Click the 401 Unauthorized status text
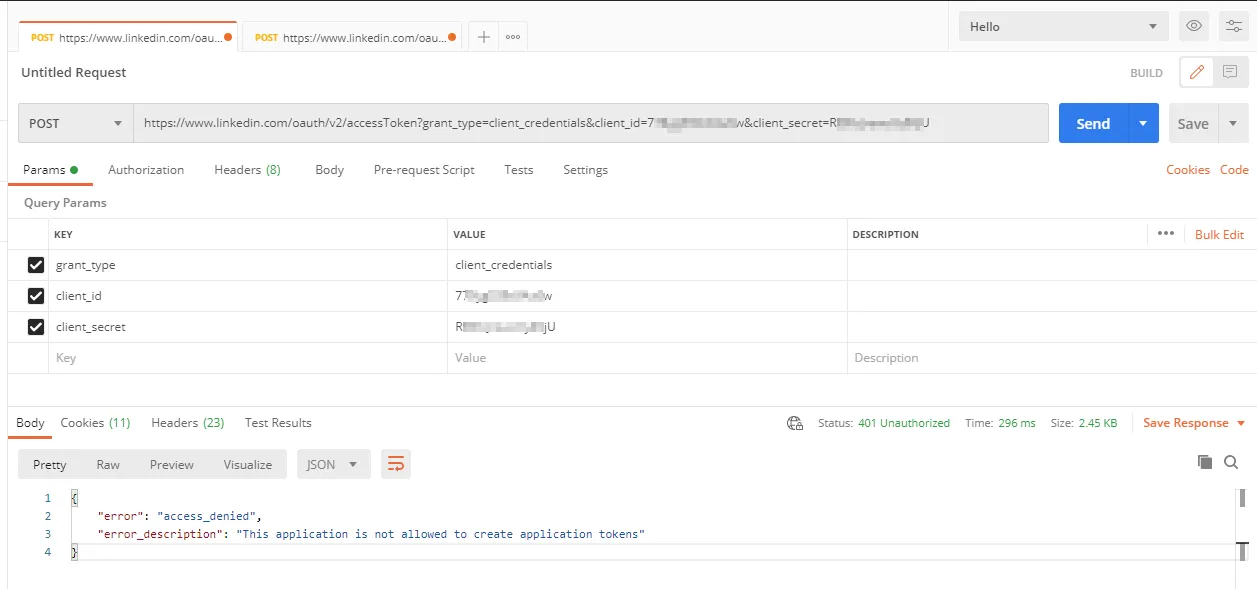The height and width of the screenshot is (589, 1257). coord(904,423)
